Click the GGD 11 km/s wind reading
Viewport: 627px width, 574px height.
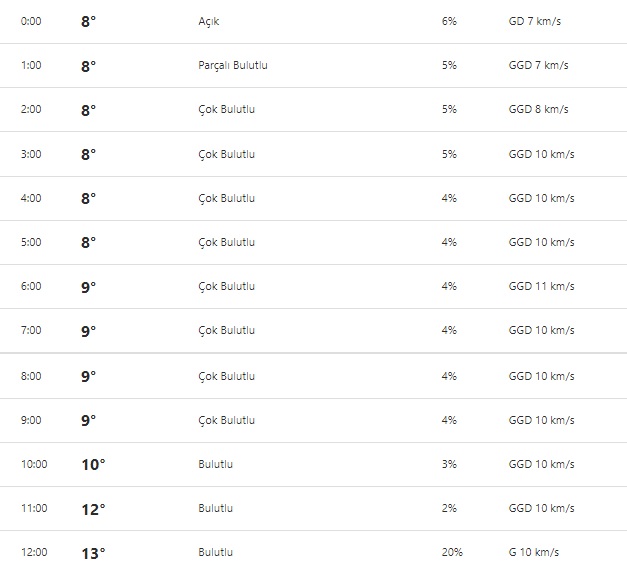542,286
